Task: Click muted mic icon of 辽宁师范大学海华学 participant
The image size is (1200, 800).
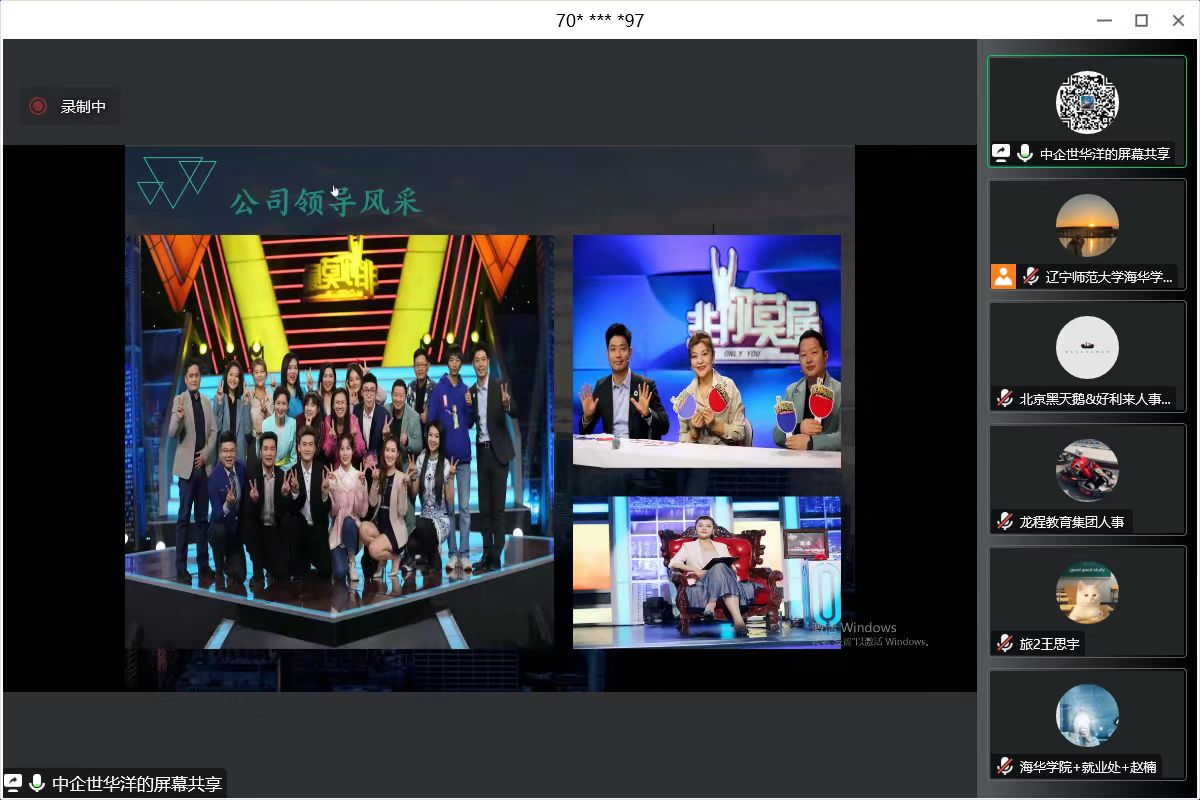Action: point(1031,277)
